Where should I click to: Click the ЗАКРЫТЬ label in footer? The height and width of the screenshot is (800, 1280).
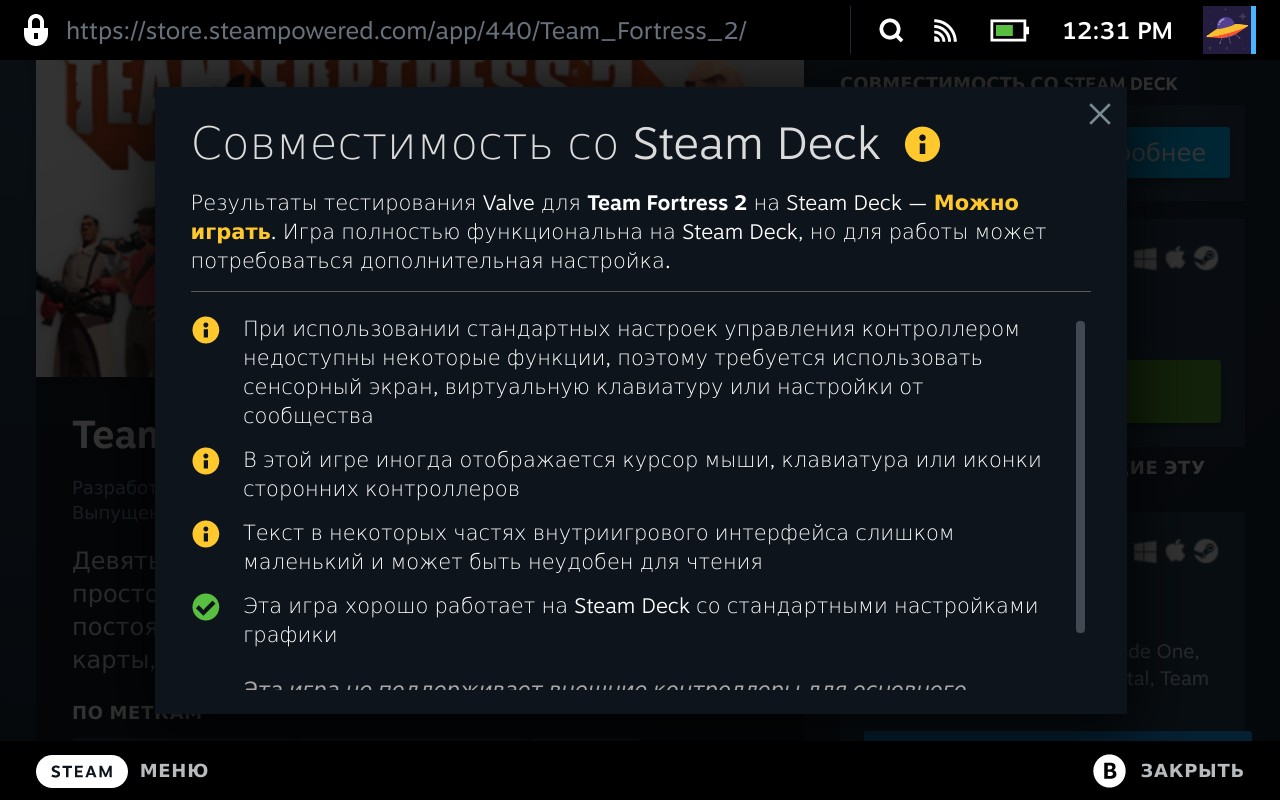click(1192, 771)
